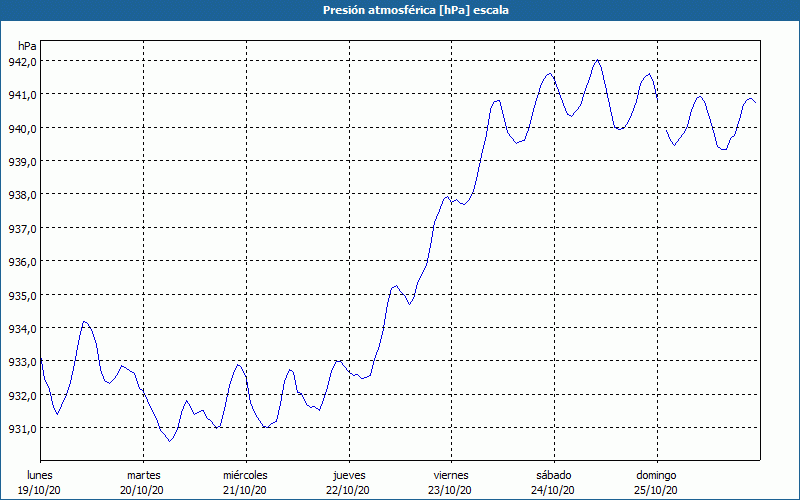The width and height of the screenshot is (800, 500).
Task: Click the 'lunes' day label
Action: click(40, 475)
